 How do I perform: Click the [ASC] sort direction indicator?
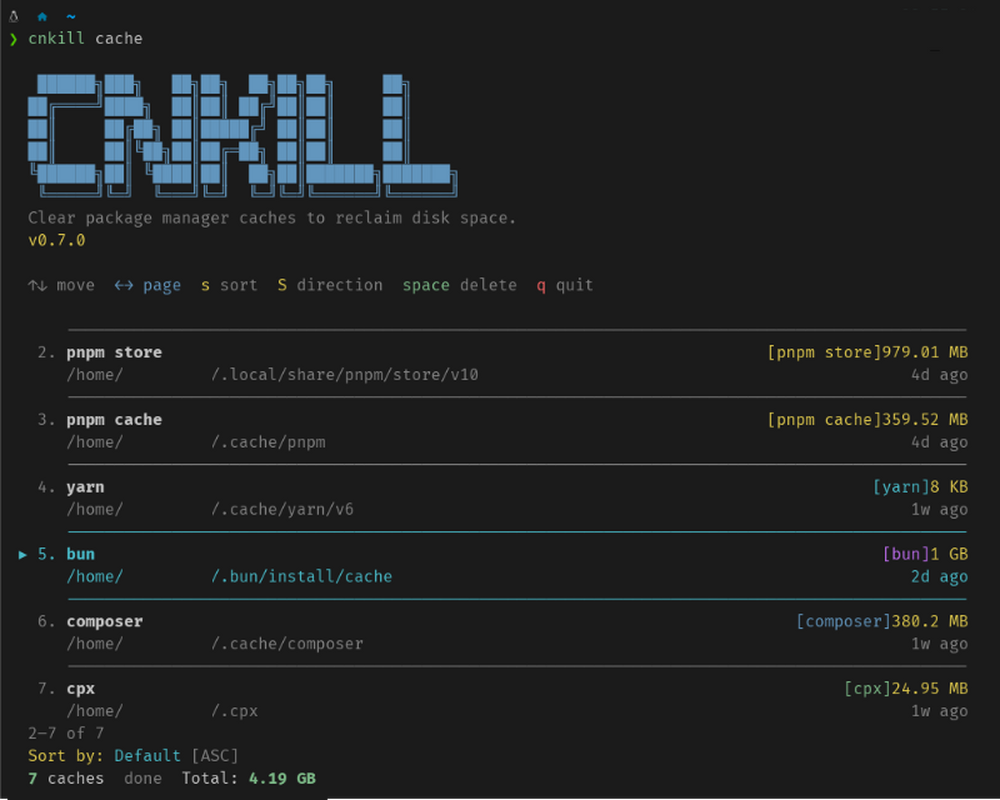(214, 755)
